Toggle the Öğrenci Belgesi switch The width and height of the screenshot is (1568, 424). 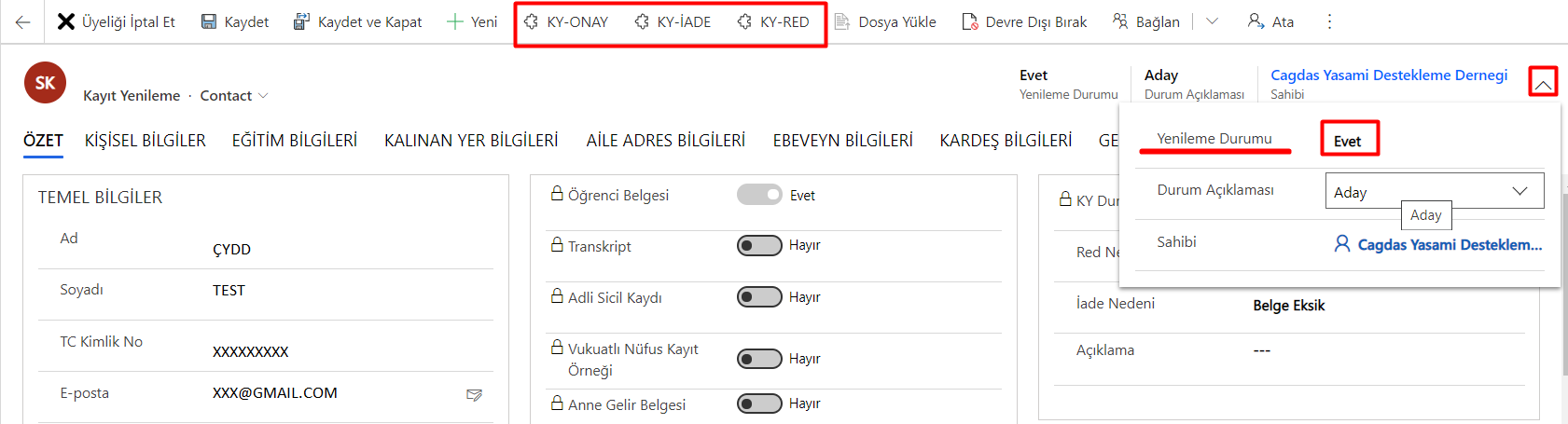pyautogui.click(x=759, y=195)
